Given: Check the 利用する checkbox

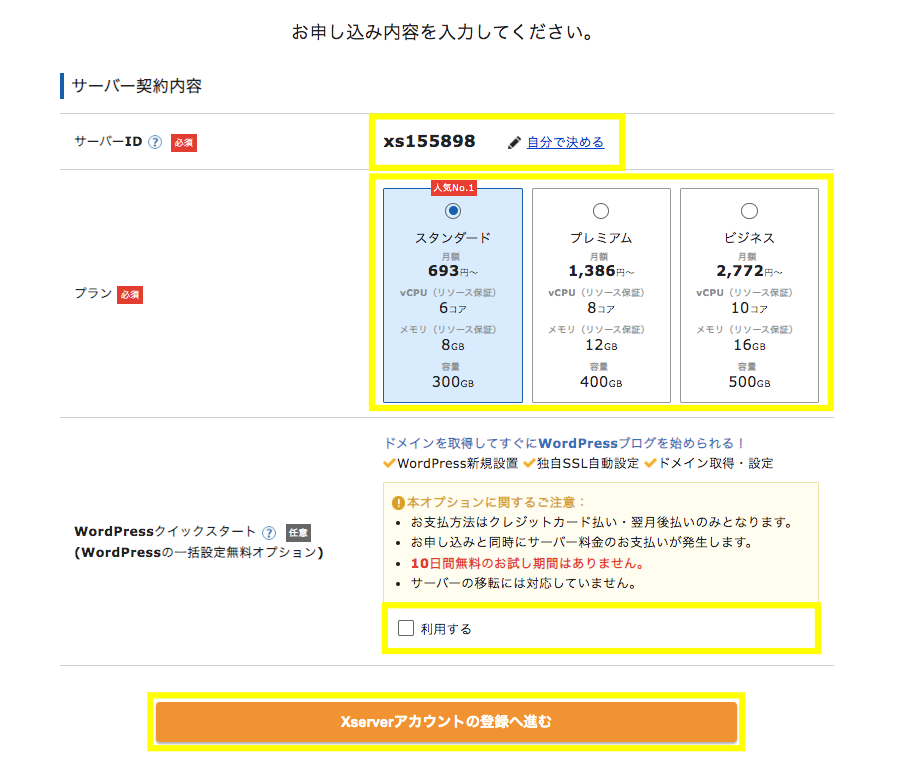Looking at the screenshot, I should pyautogui.click(x=406, y=628).
